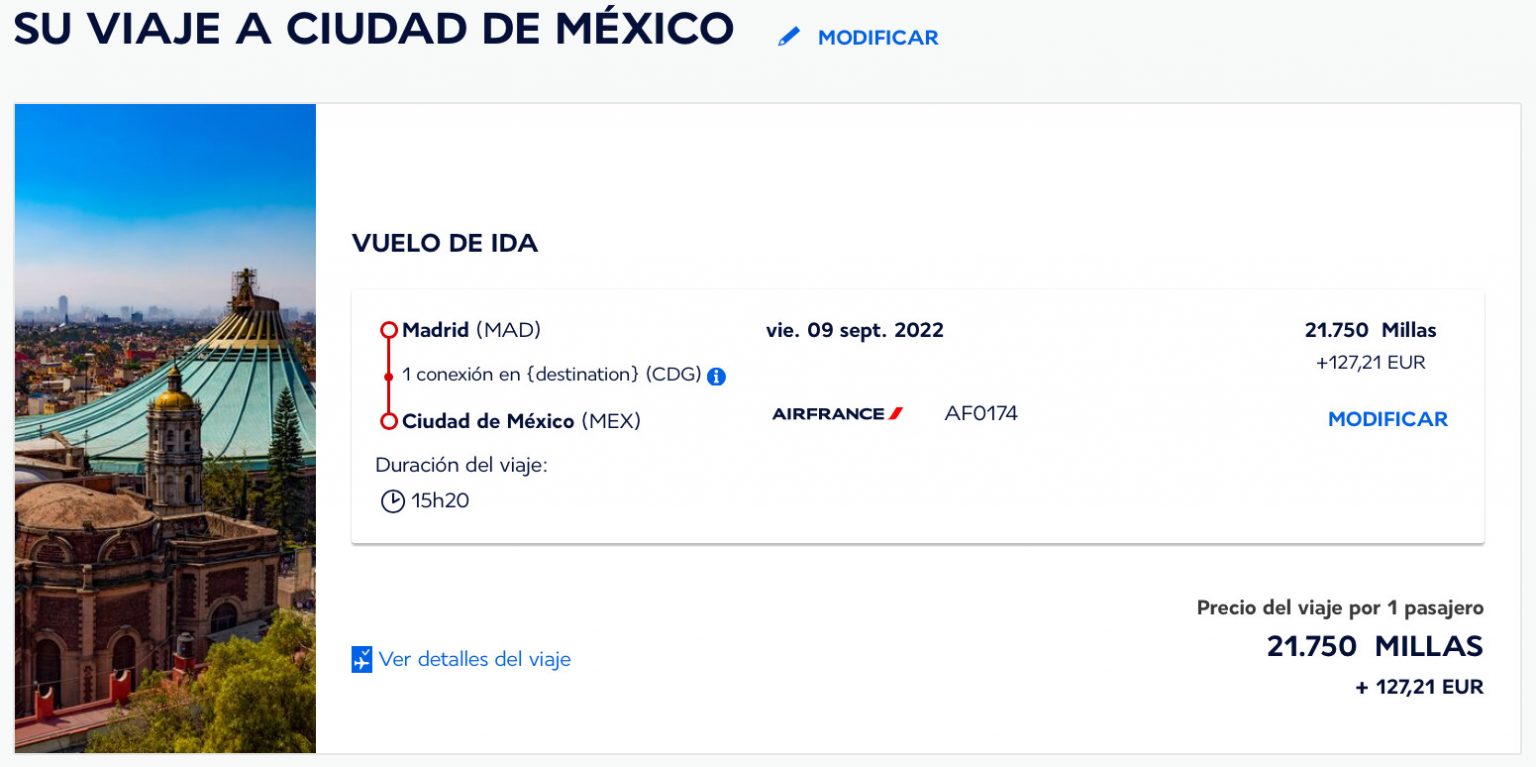This screenshot has width=1536, height=767.
Task: Click the connection dot on the route line
Action: 389,377
